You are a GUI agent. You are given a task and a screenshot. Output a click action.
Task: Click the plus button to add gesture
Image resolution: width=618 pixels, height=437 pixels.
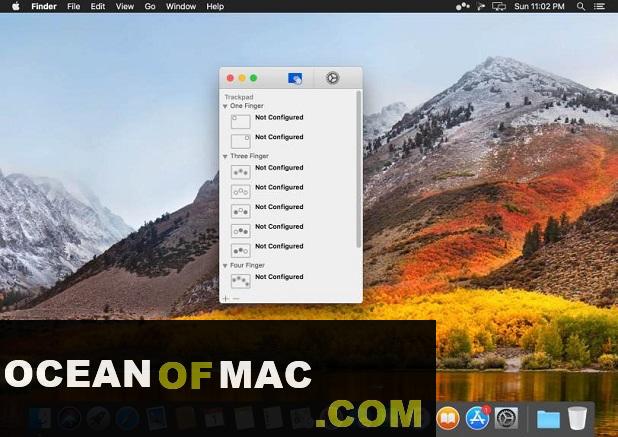pos(225,299)
